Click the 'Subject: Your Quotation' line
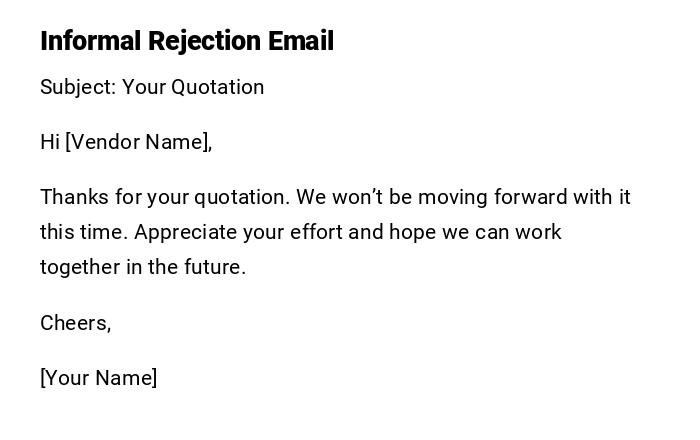The height and width of the screenshot is (440, 700). tap(152, 87)
